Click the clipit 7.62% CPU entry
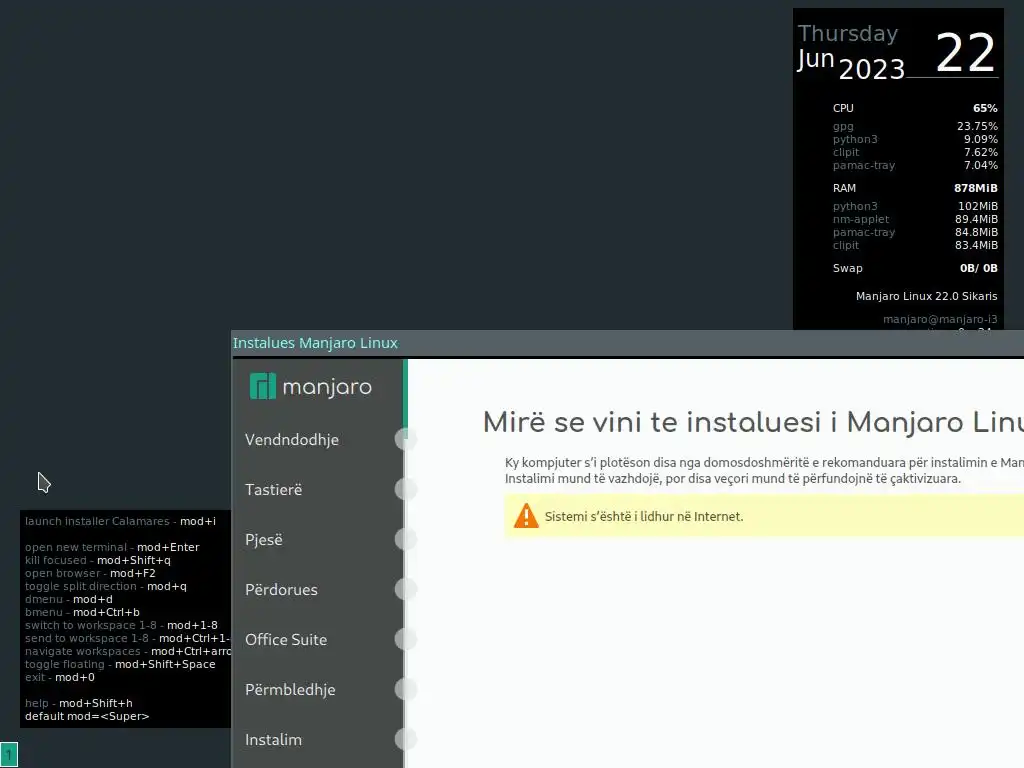The image size is (1024, 768). pyautogui.click(x=915, y=152)
